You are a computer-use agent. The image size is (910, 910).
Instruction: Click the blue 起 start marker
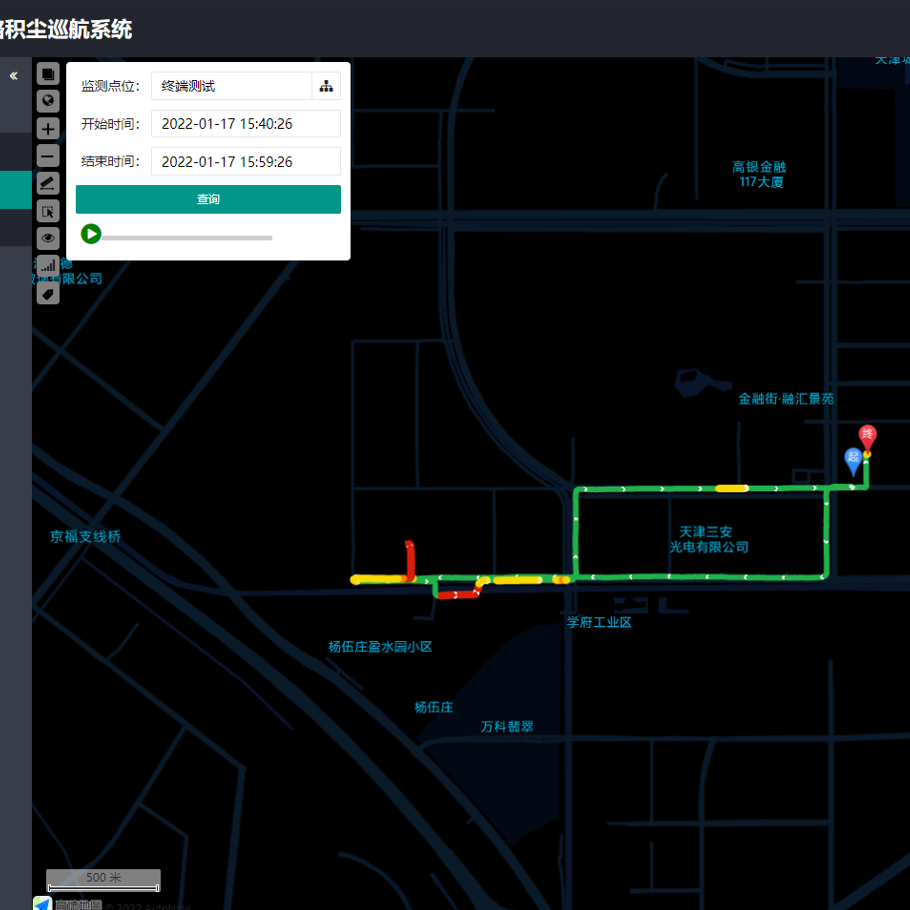click(x=852, y=461)
